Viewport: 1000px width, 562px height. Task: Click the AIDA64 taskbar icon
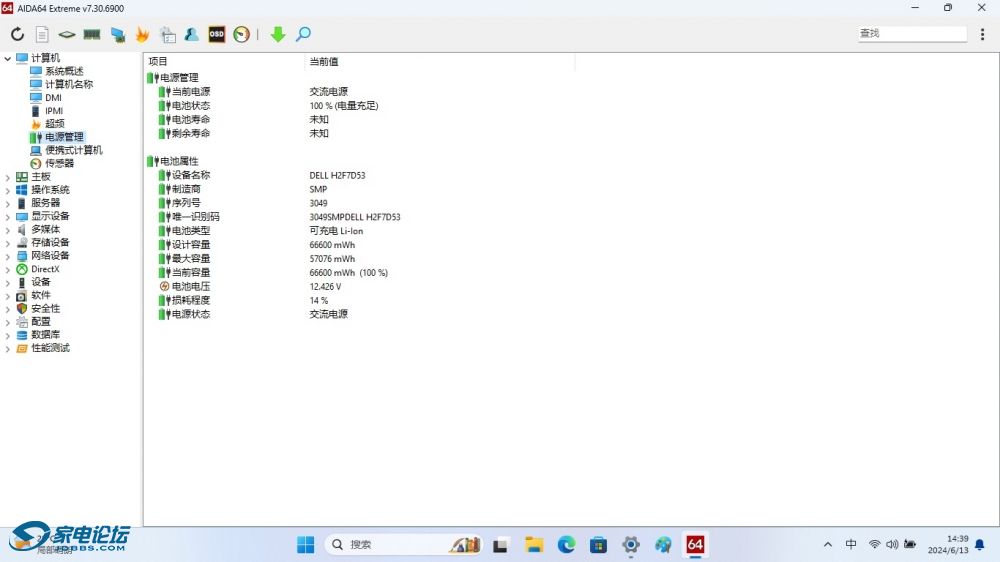(695, 544)
